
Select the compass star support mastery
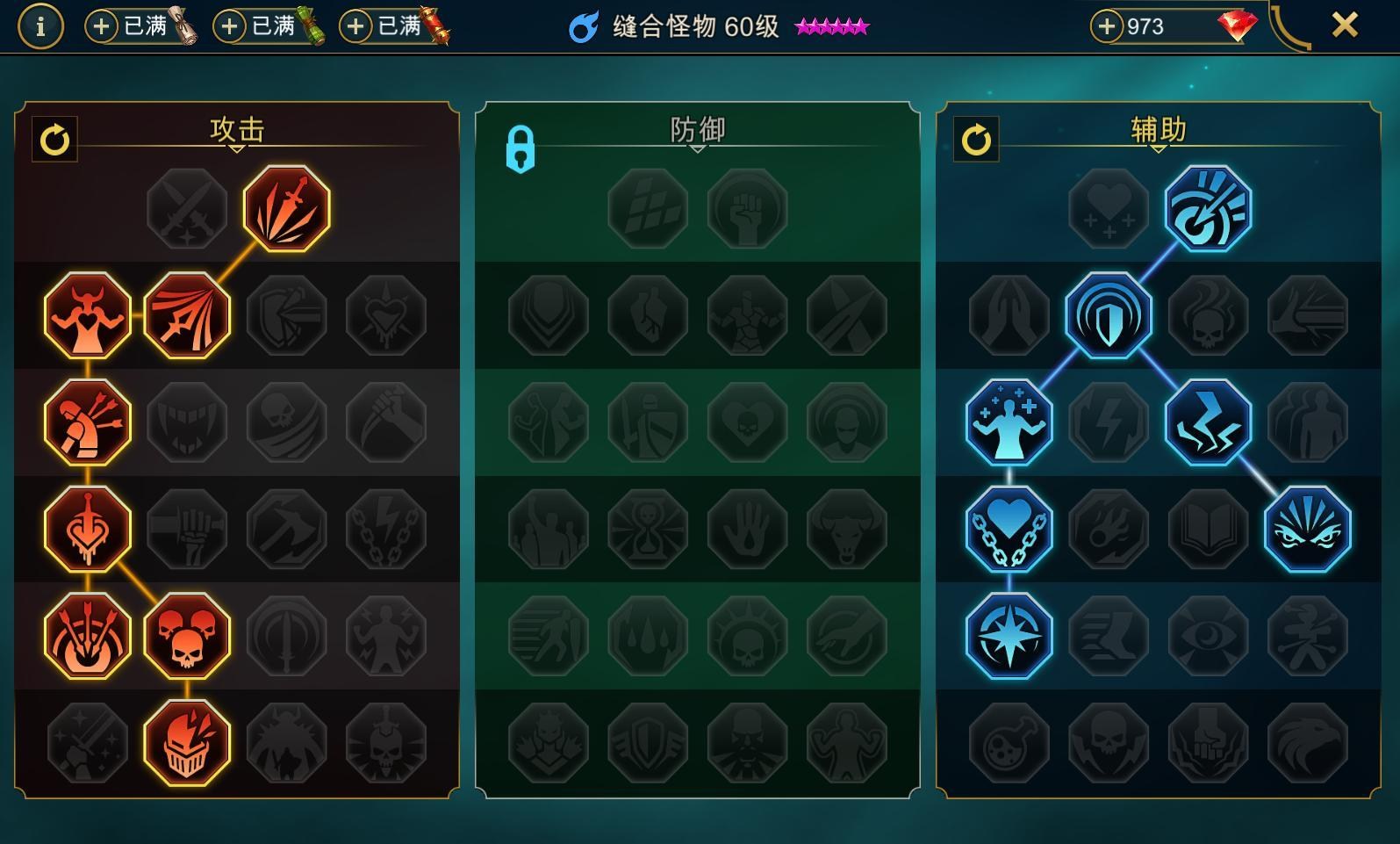tap(1009, 636)
